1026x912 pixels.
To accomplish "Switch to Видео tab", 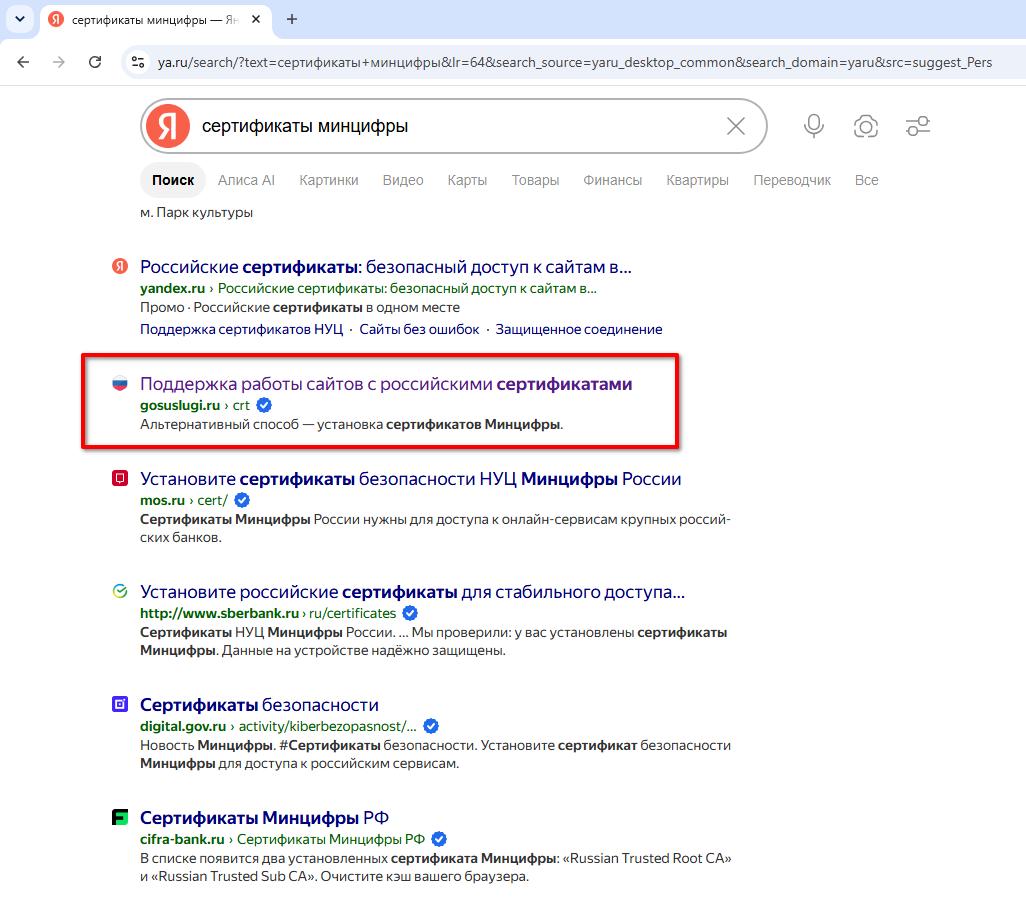I will [x=403, y=180].
